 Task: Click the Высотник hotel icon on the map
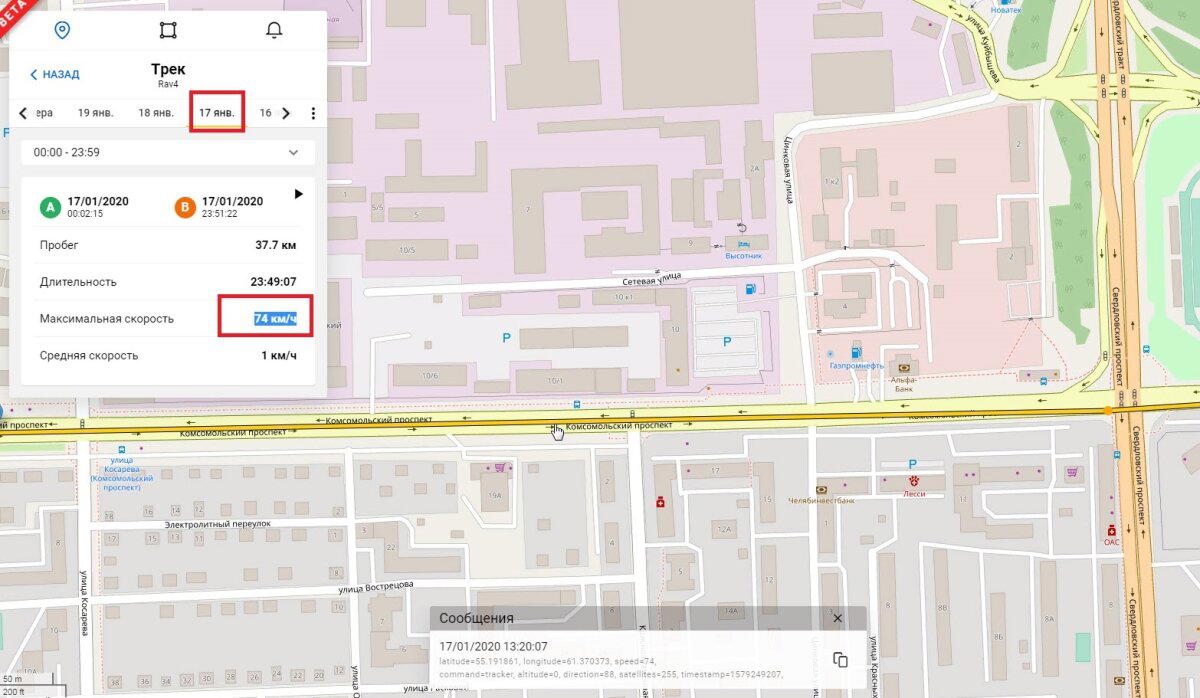(x=743, y=243)
